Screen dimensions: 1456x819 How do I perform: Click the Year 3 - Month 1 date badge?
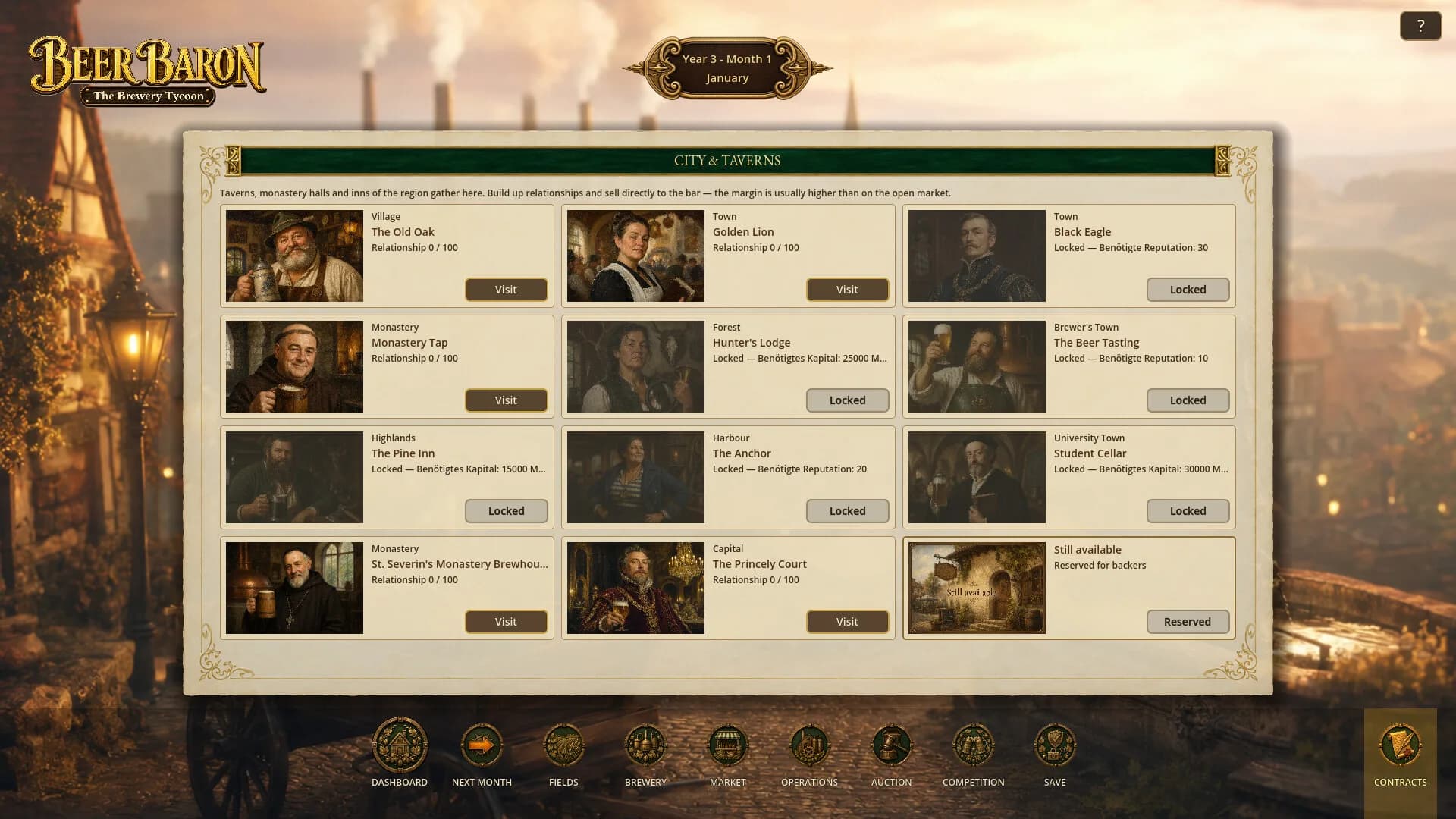727,68
